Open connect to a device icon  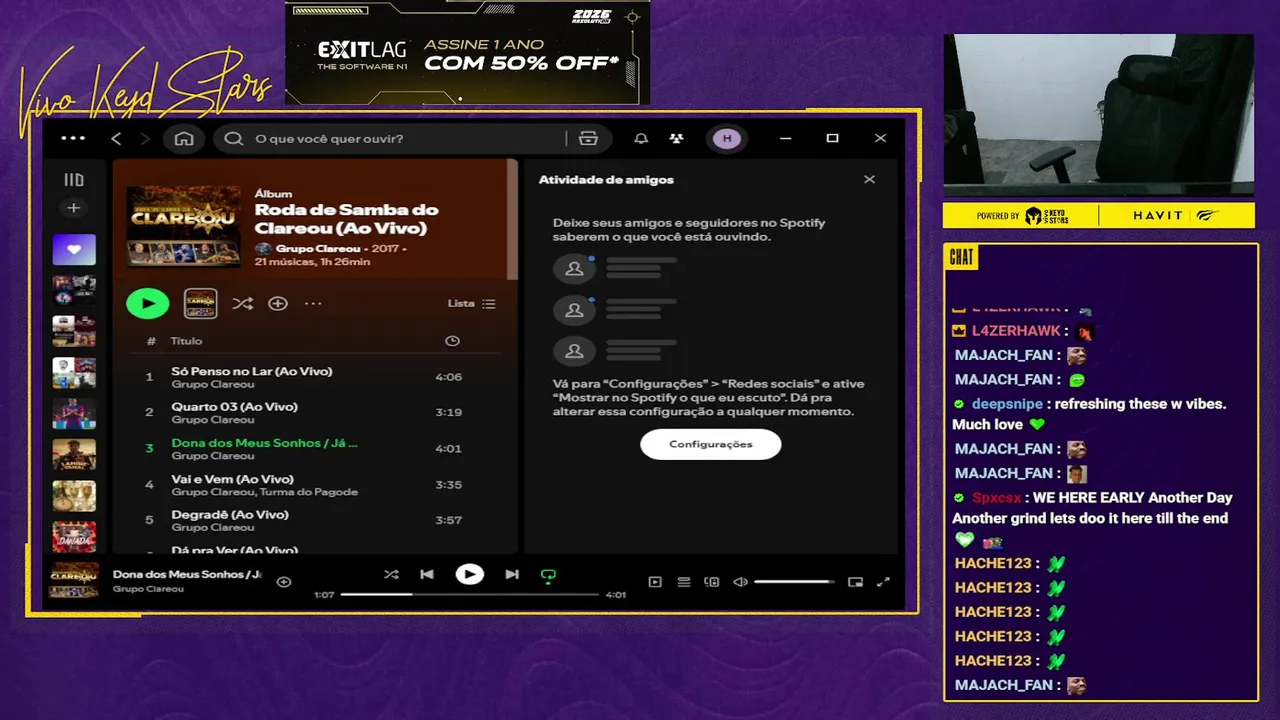(712, 581)
